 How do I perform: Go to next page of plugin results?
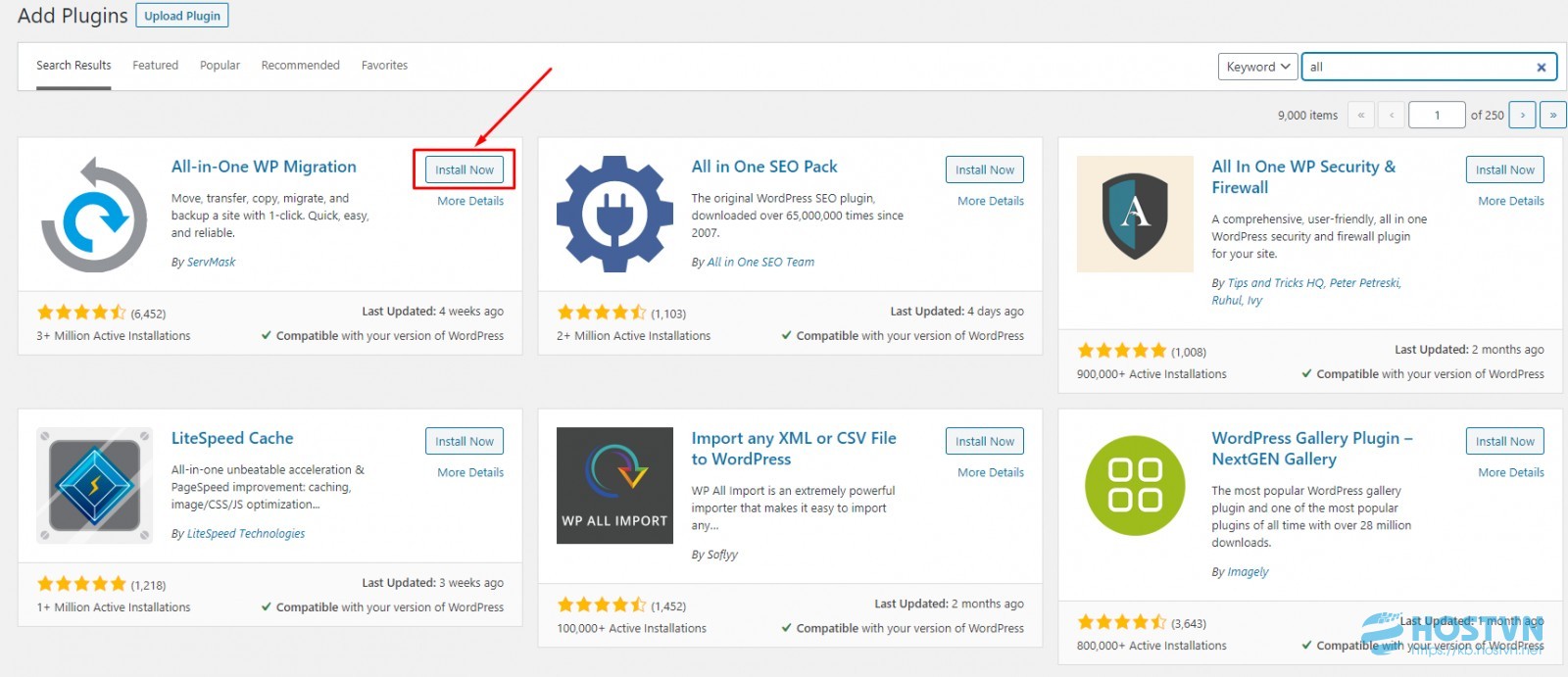tap(1522, 115)
